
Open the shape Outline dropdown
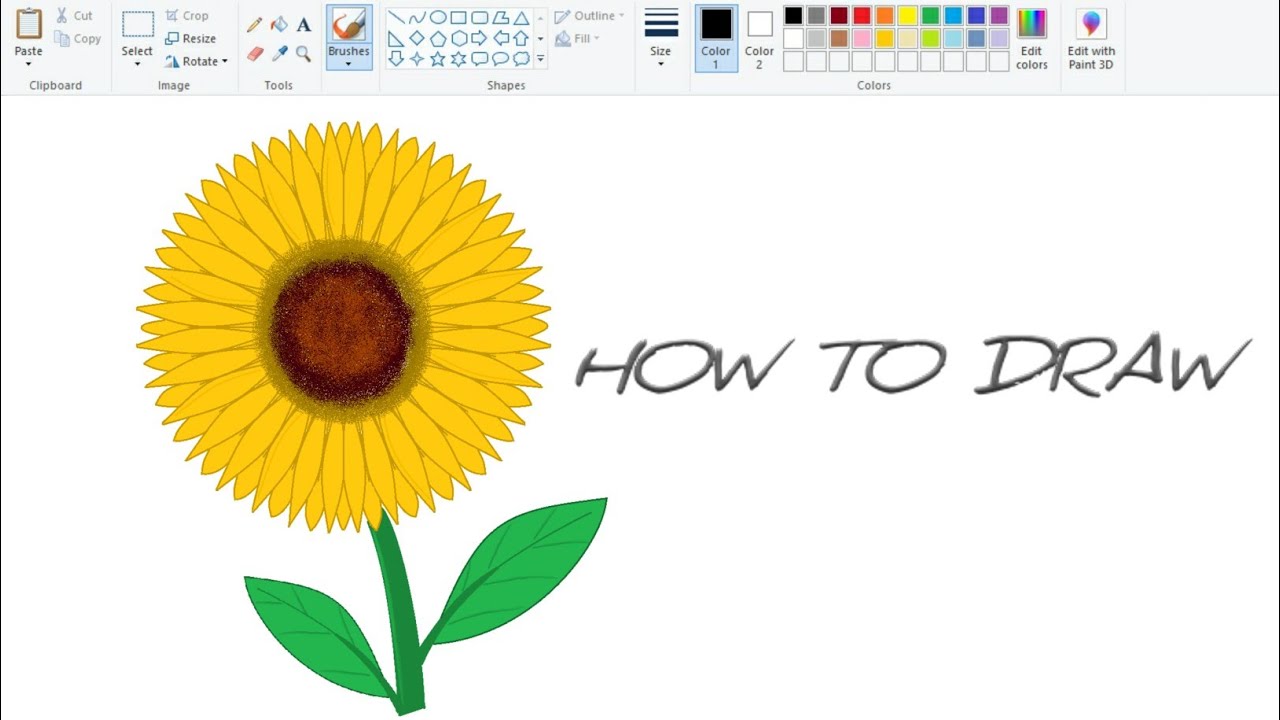pyautogui.click(x=590, y=16)
